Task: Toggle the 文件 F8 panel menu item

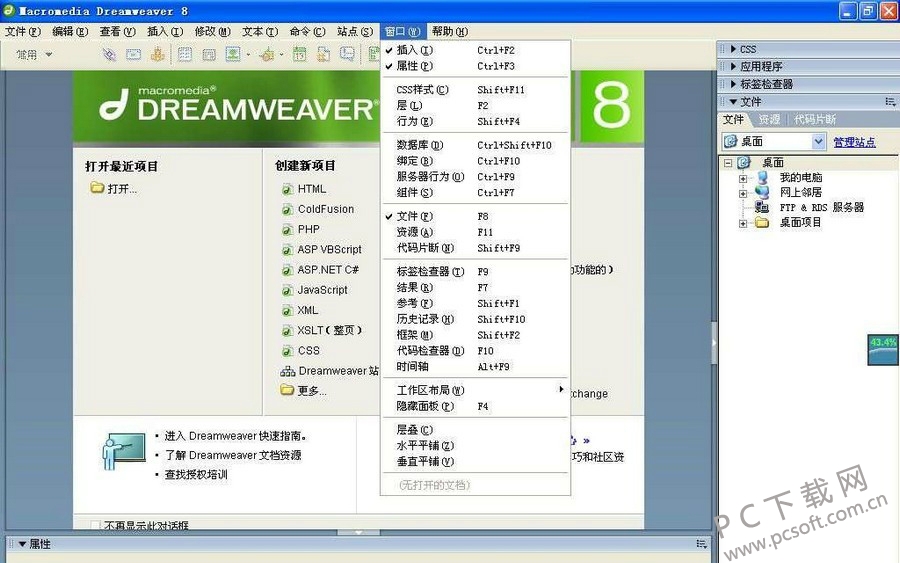Action: [x=475, y=216]
